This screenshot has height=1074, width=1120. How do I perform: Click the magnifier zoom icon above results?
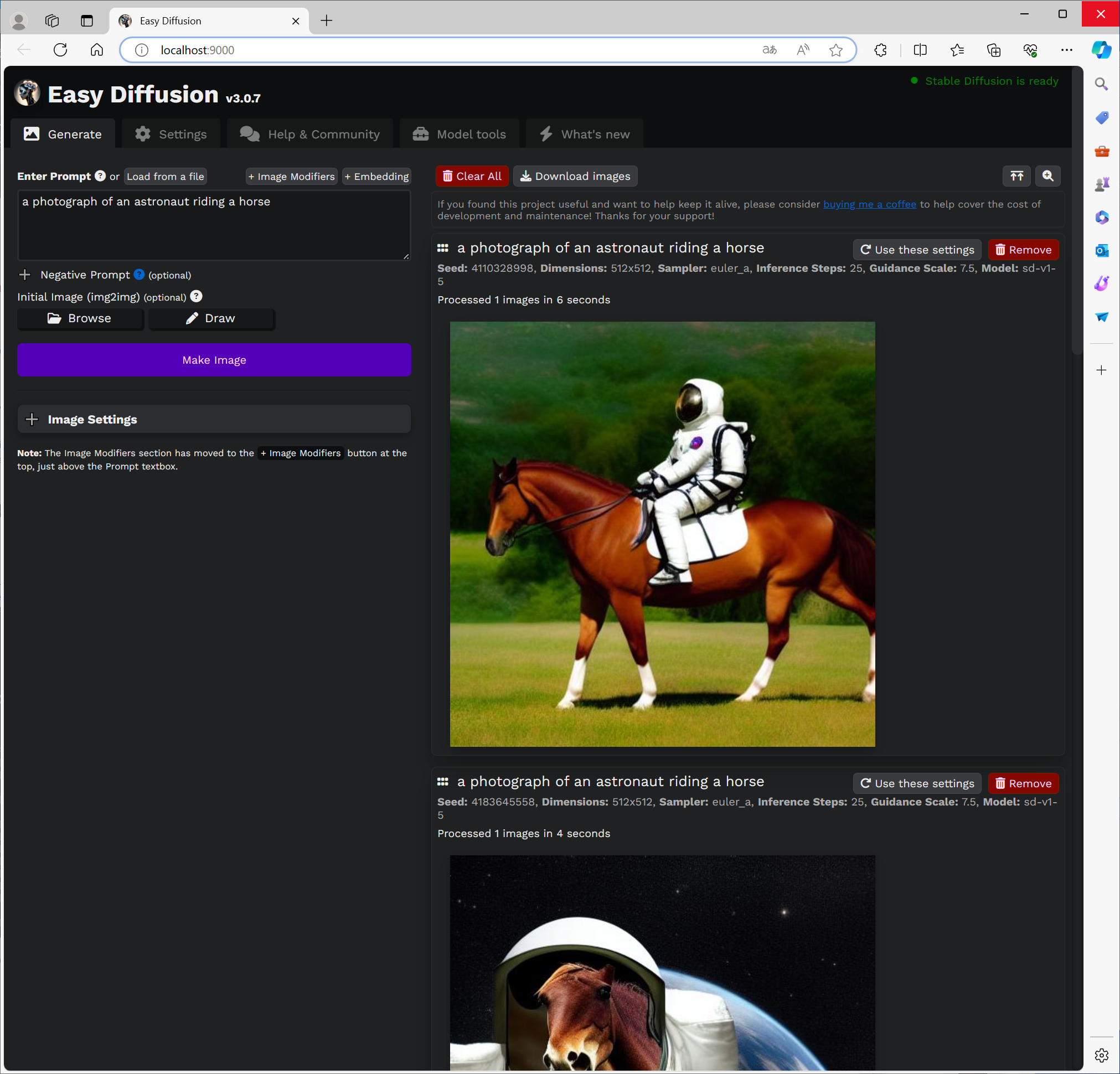tap(1047, 176)
